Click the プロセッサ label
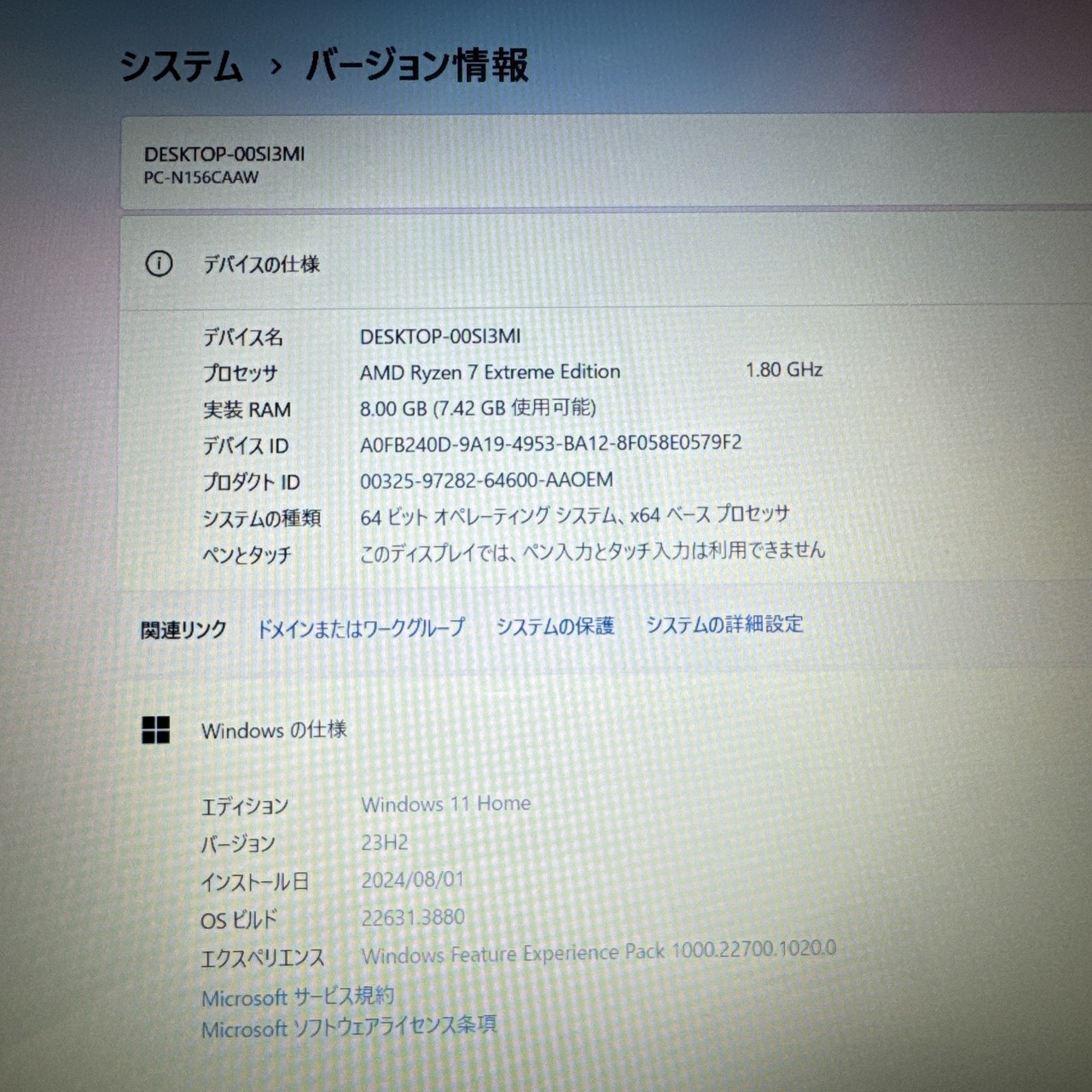Screen dimensions: 1092x1092 point(240,374)
